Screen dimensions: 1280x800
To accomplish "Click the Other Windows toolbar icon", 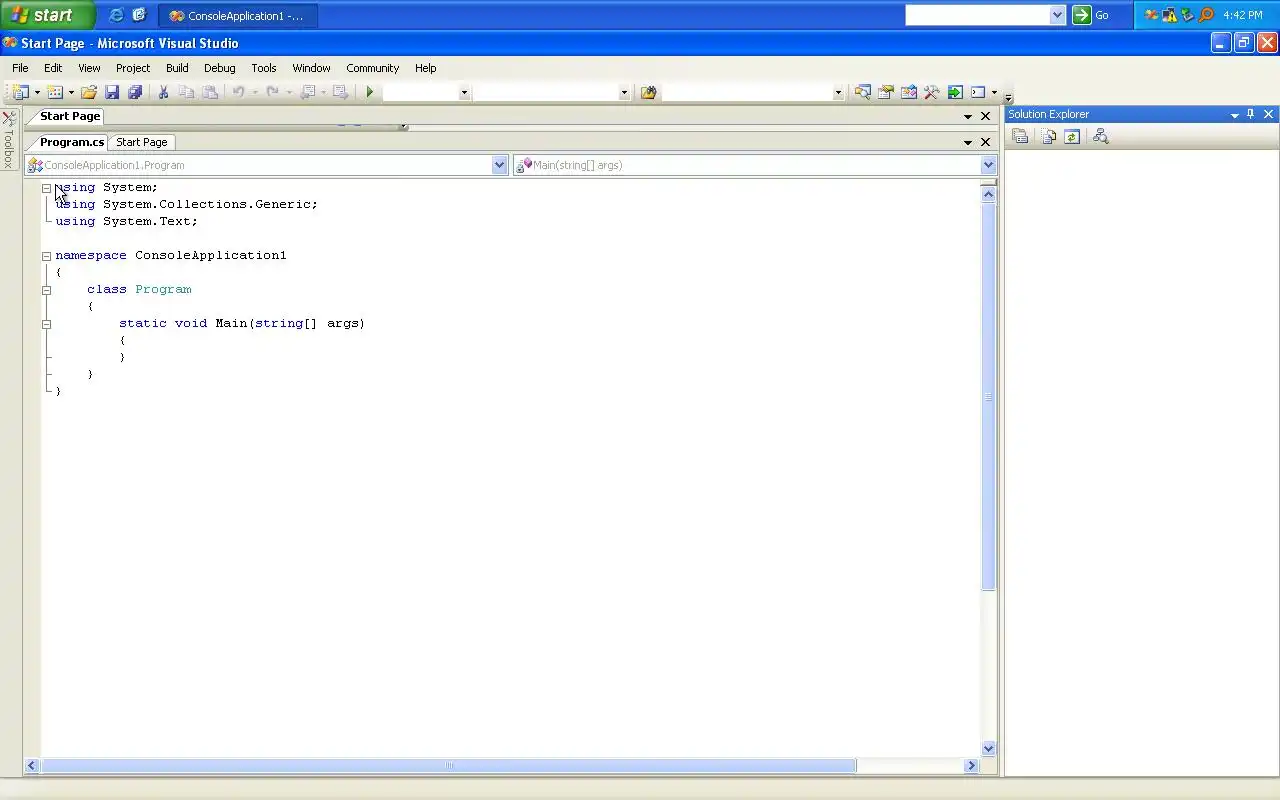I will pyautogui.click(x=978, y=92).
